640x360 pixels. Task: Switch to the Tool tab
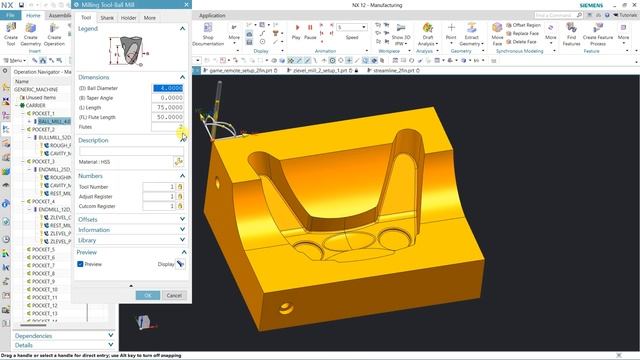pyautogui.click(x=86, y=18)
